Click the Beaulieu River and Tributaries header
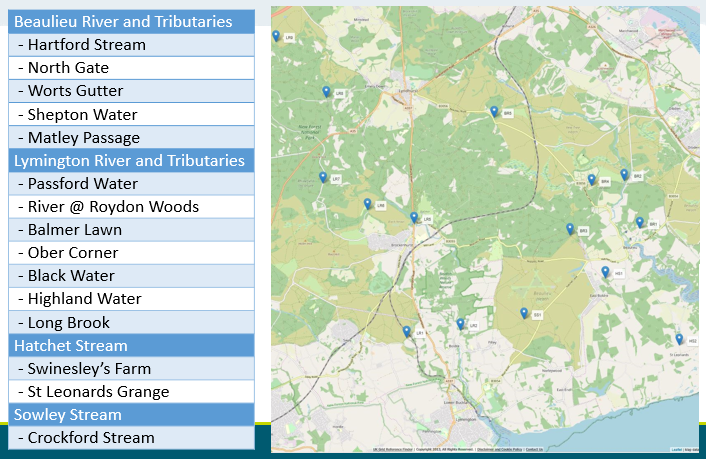706x459 pixels. [133, 21]
